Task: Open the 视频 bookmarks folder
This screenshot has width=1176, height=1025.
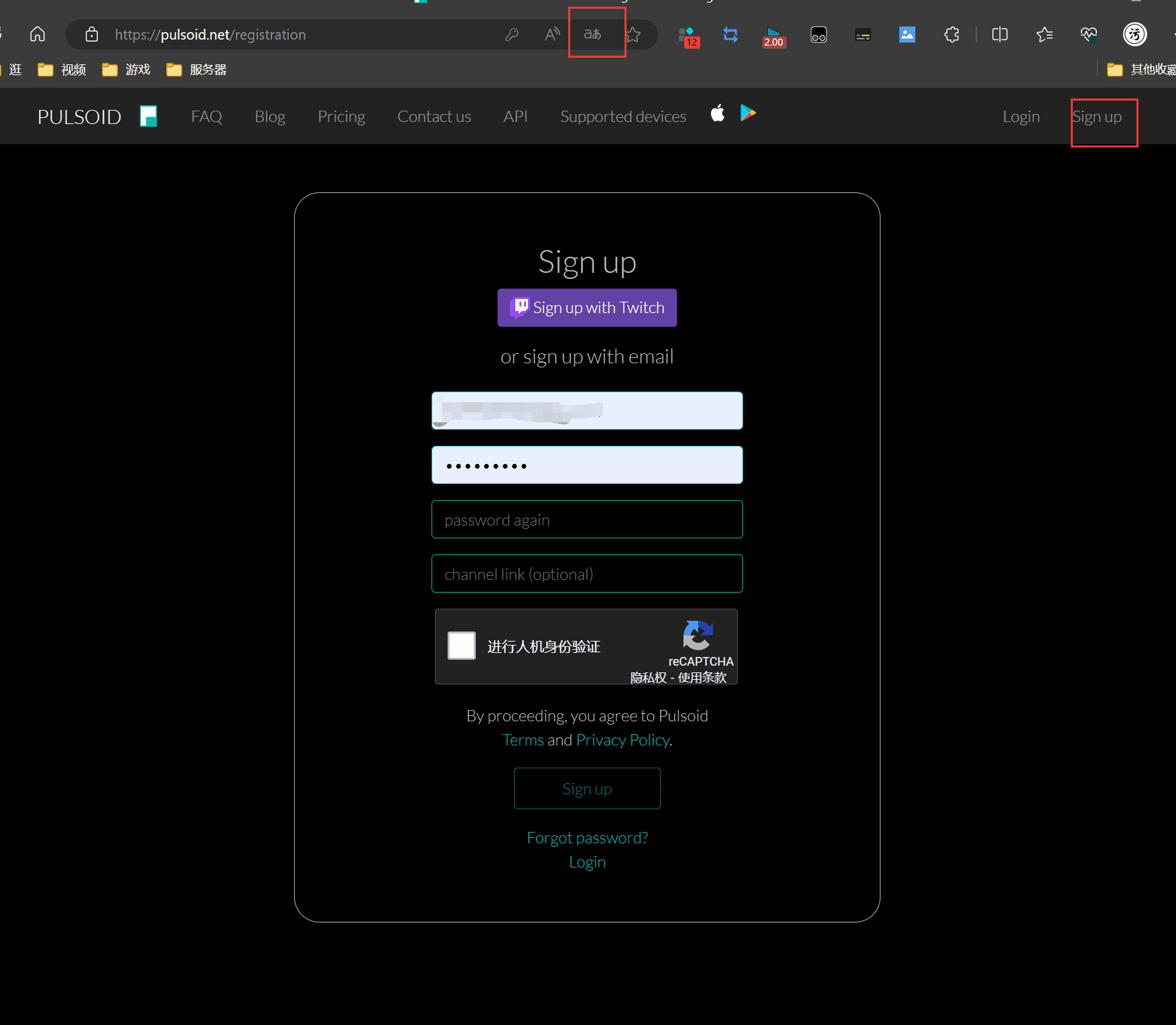Action: 62,70
